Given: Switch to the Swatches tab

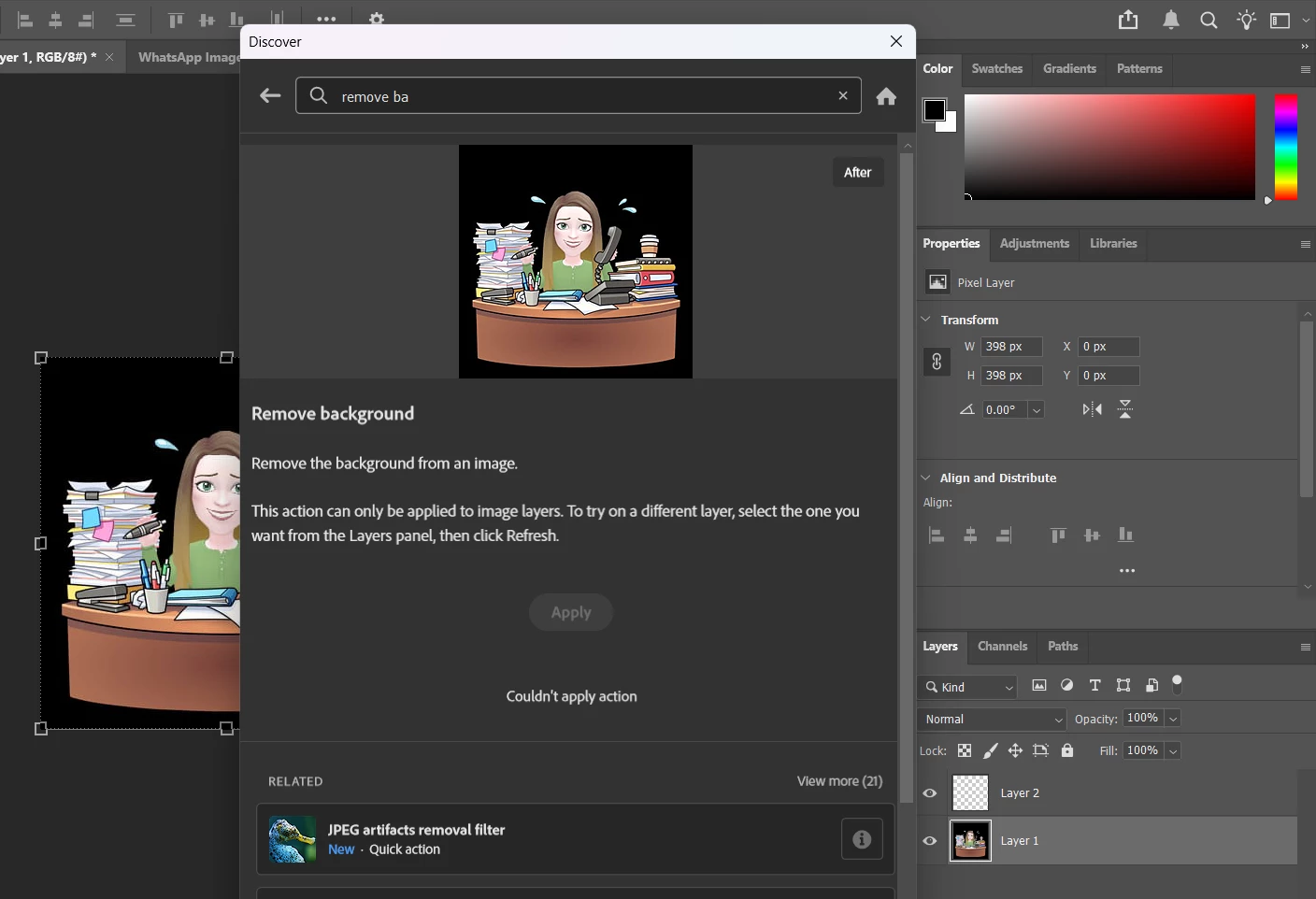Looking at the screenshot, I should tap(997, 69).
